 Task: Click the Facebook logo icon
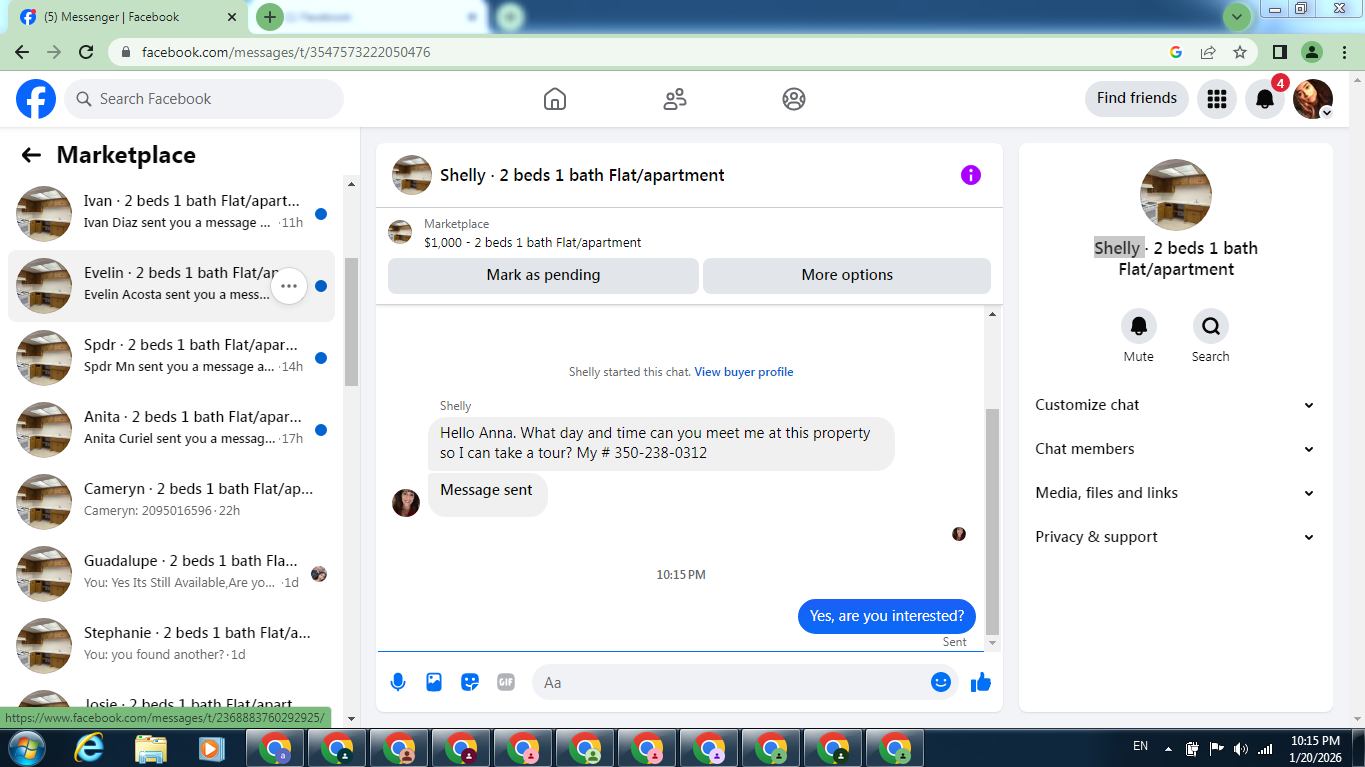pyautogui.click(x=36, y=99)
